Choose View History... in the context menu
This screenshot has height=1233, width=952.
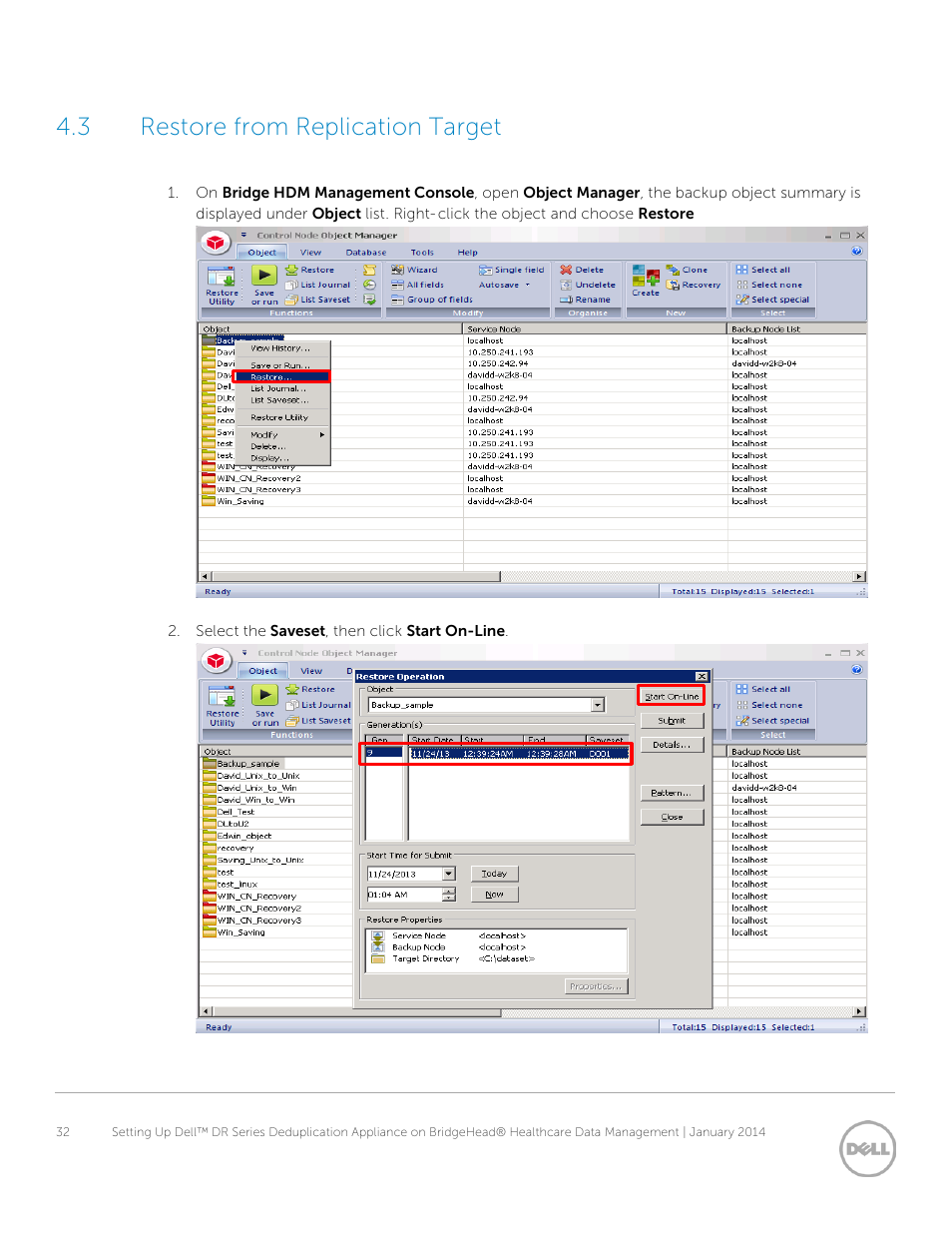[x=281, y=348]
